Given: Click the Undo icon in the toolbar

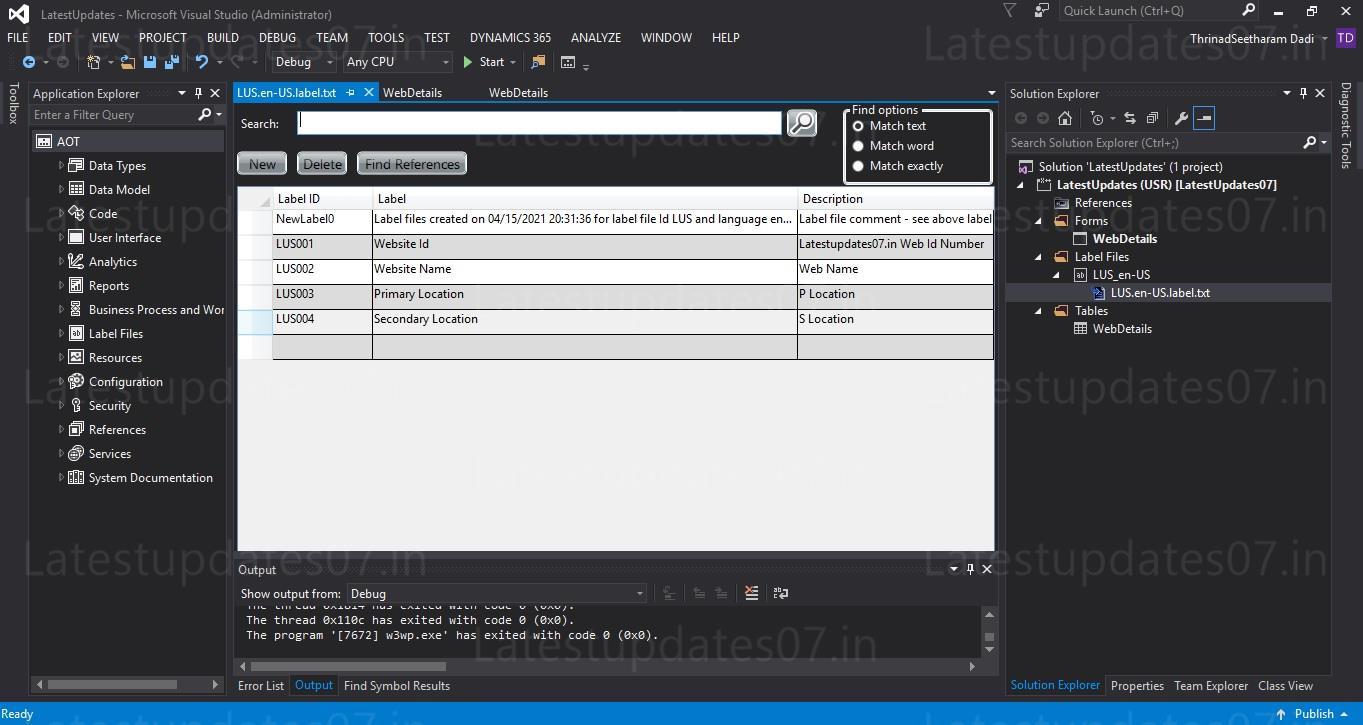Looking at the screenshot, I should click(203, 61).
